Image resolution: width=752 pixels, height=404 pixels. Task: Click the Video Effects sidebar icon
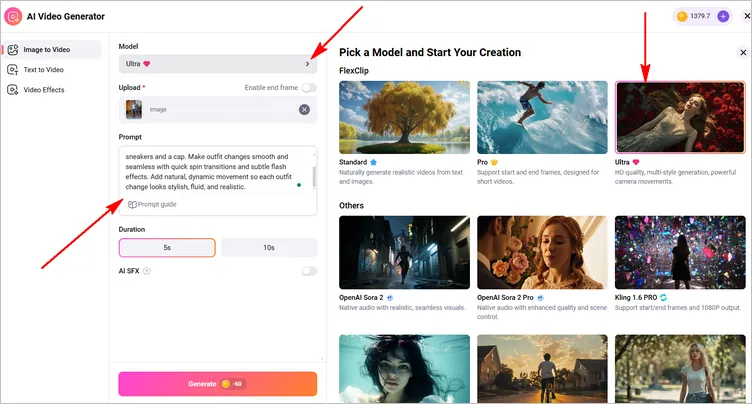click(13, 90)
